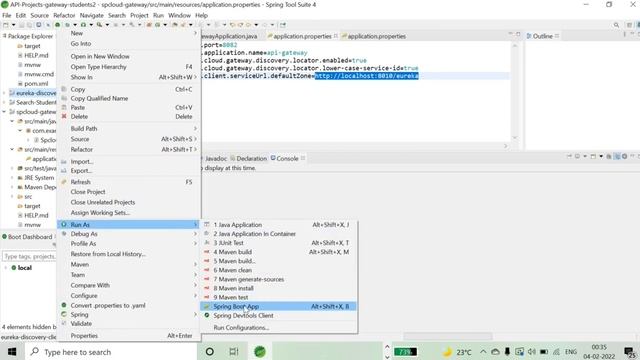Select Restore from Local History...
Viewport: 640px width, 360px height.
tap(129, 254)
